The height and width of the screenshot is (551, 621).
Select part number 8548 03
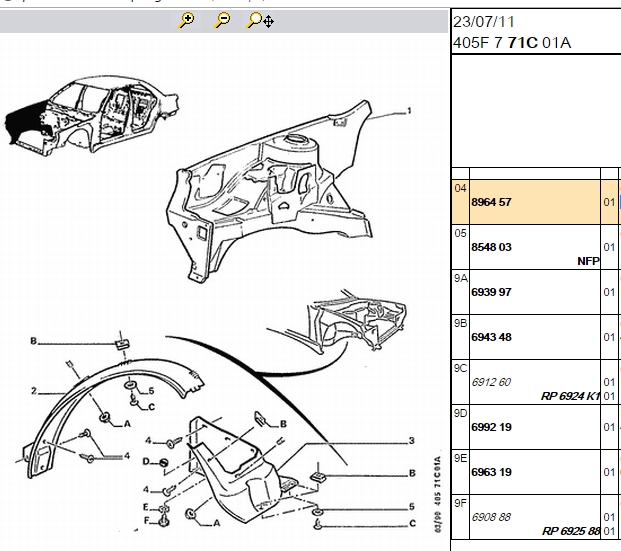pyautogui.click(x=491, y=247)
